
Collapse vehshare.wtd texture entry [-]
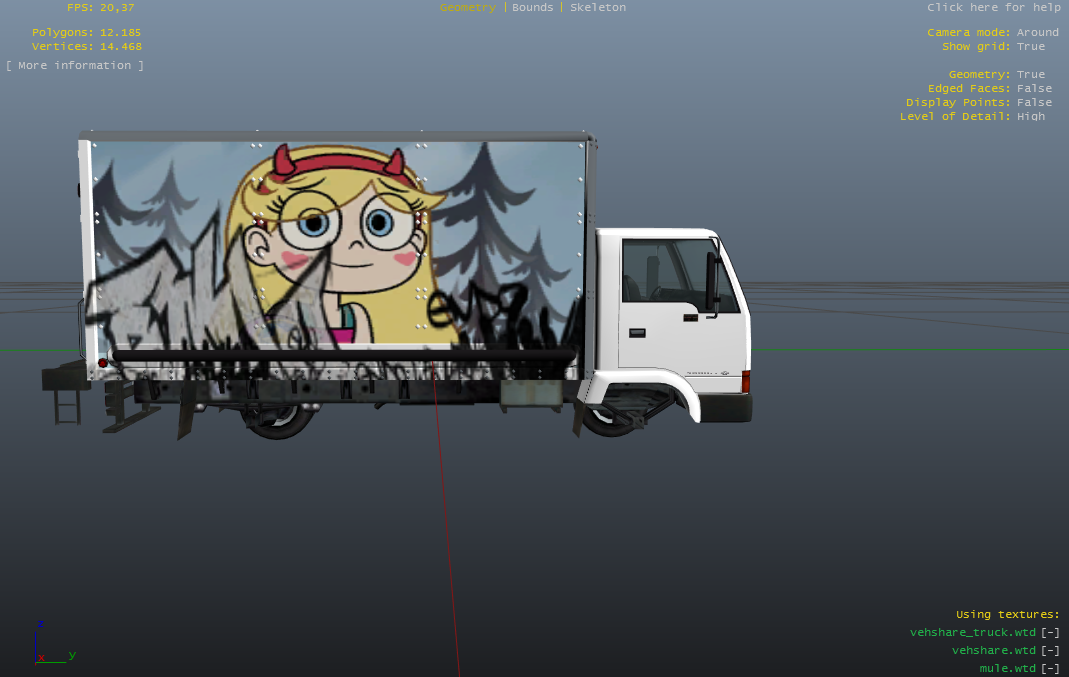pyautogui.click(x=1050, y=650)
